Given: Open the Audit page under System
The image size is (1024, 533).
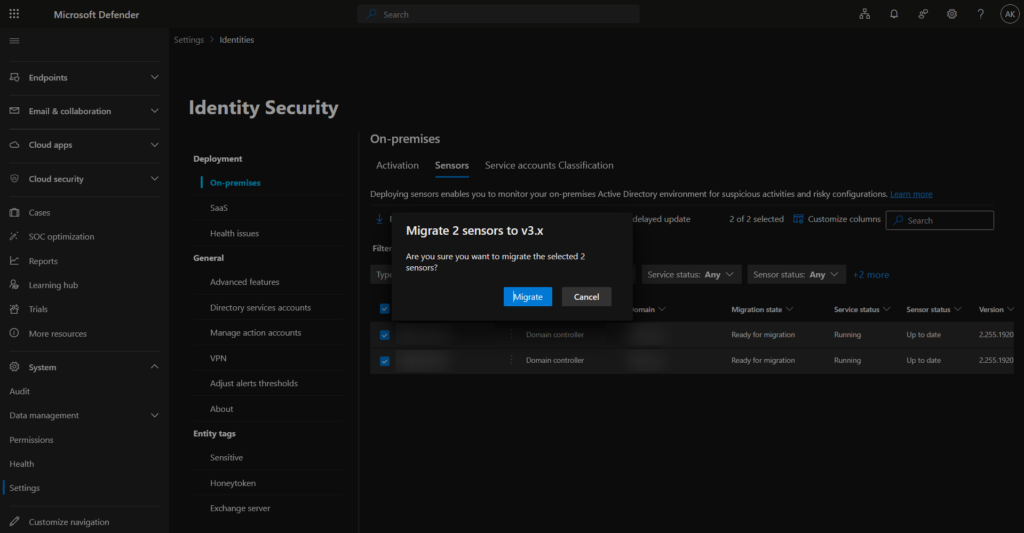Looking at the screenshot, I should pyautogui.click(x=20, y=391).
